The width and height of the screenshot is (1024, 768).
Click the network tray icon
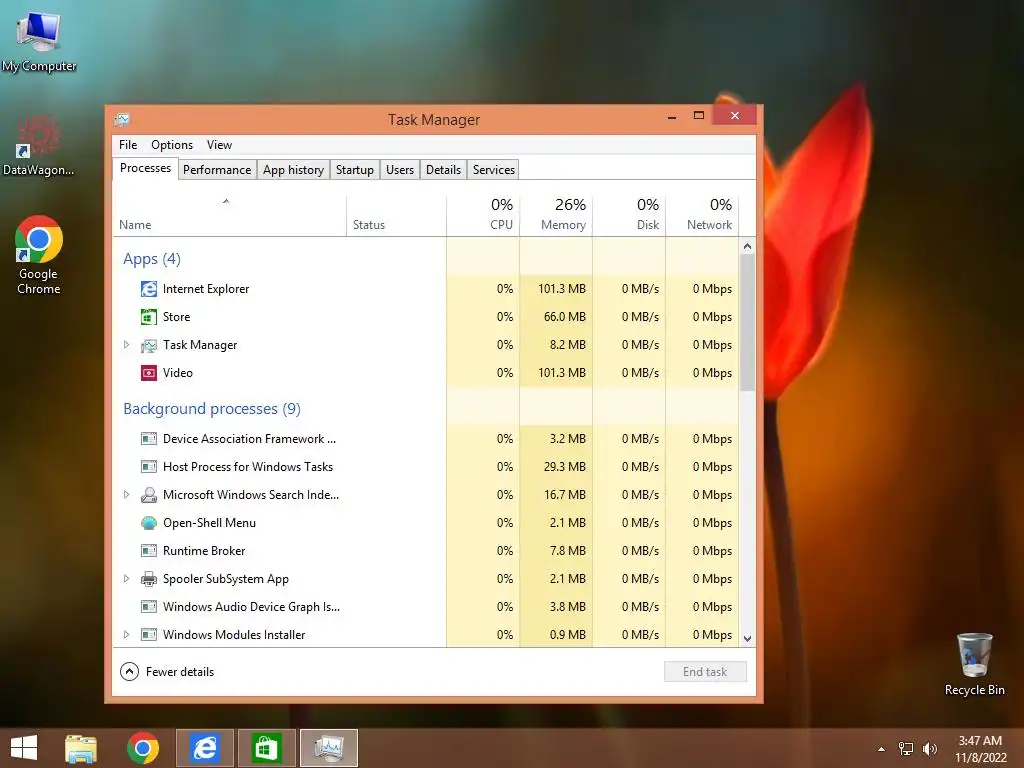(x=906, y=749)
